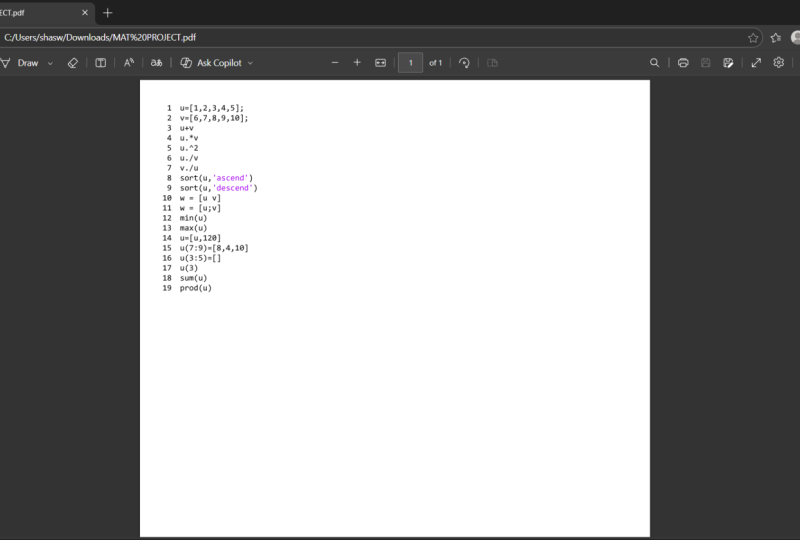Print the PDF document
The width and height of the screenshot is (800, 540).
tap(683, 63)
